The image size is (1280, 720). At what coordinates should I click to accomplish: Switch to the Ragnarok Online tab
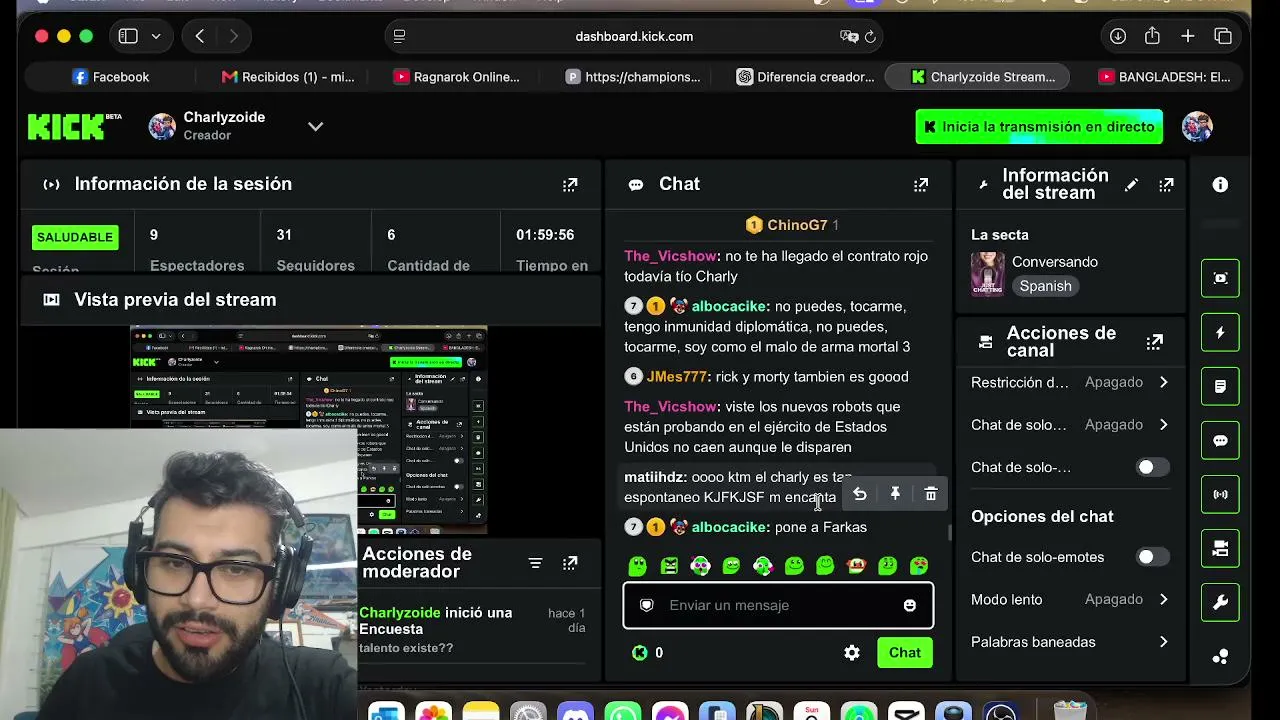457,77
